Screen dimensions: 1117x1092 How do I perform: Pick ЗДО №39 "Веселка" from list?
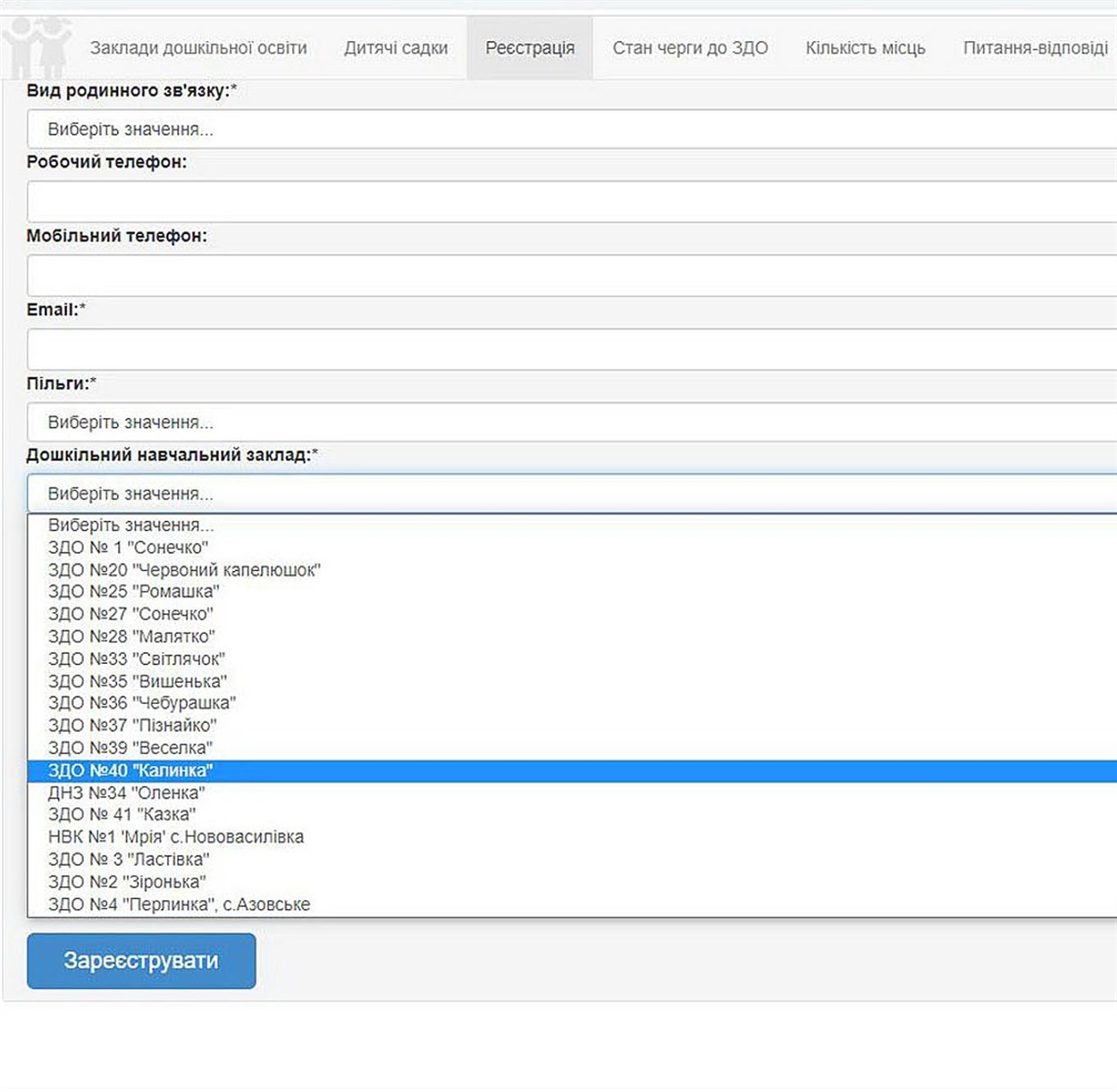[x=572, y=748]
